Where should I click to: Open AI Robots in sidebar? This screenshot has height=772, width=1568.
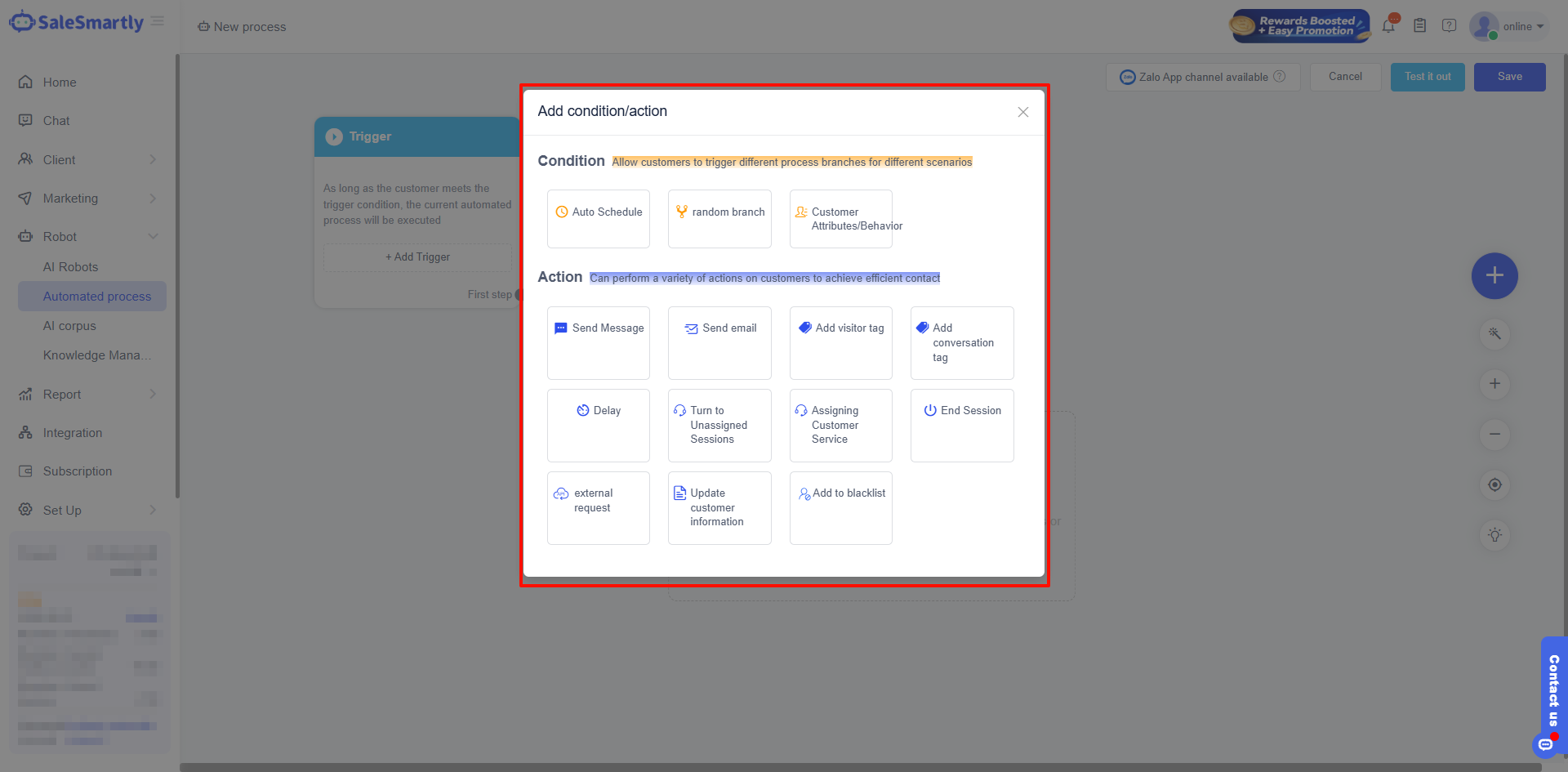pyautogui.click(x=70, y=267)
